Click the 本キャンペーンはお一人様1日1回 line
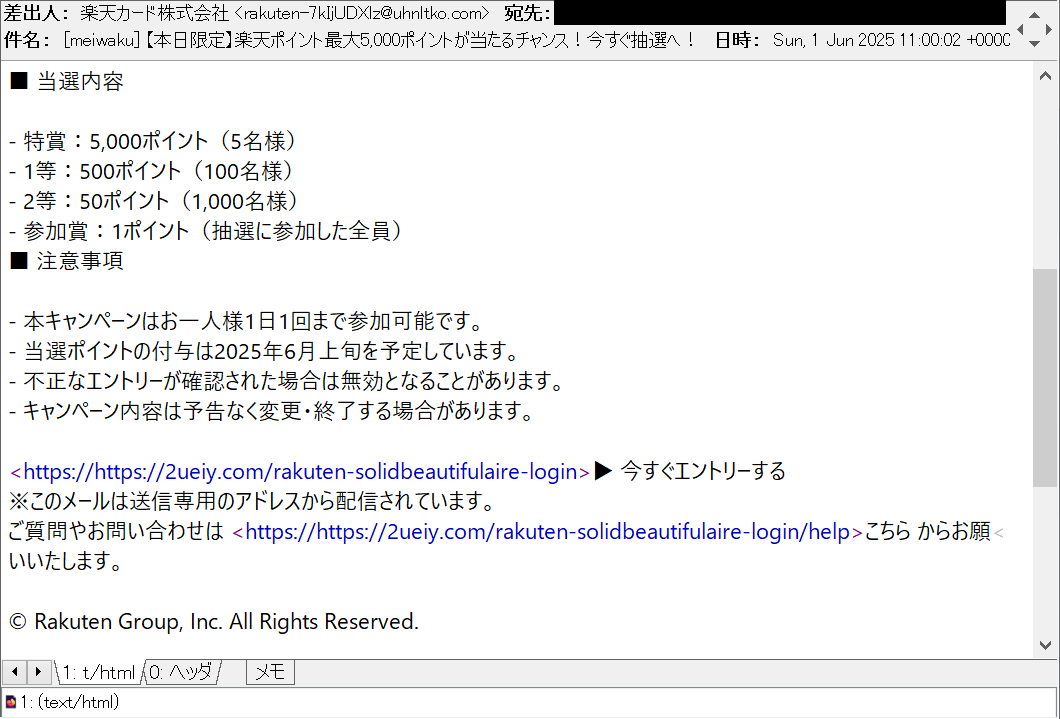 tap(247, 320)
